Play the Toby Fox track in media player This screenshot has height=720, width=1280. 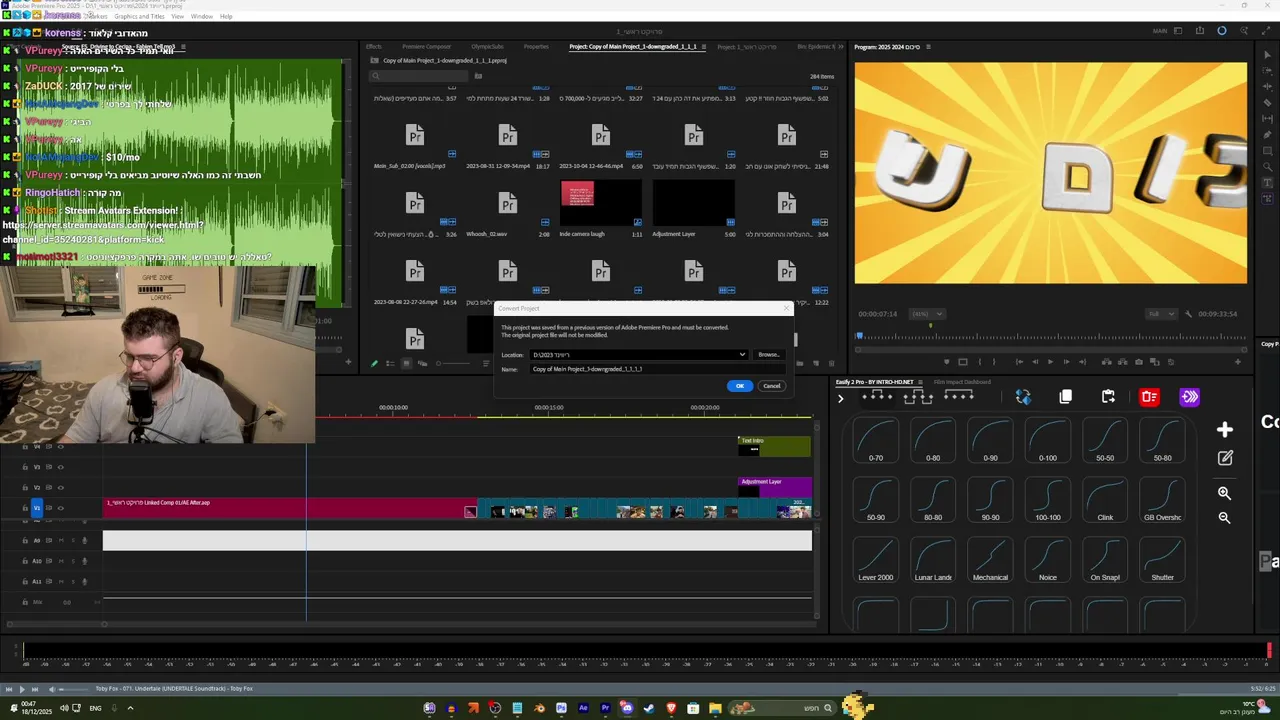coord(22,689)
